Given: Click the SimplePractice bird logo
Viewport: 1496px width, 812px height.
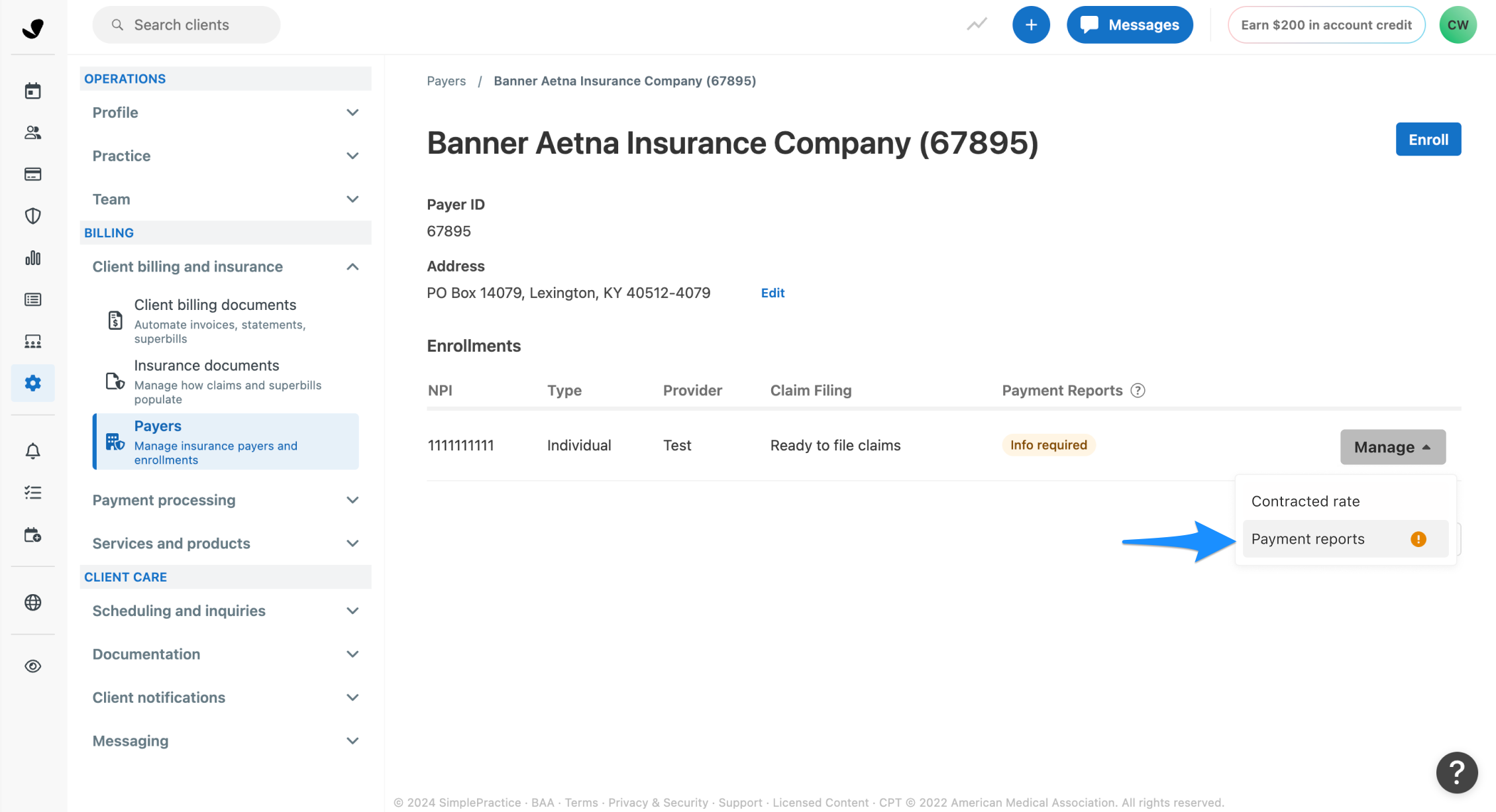Looking at the screenshot, I should tap(32, 27).
